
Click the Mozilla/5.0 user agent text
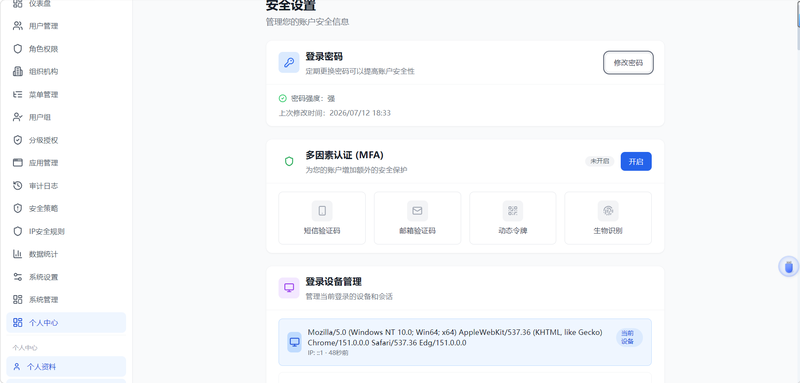[x=455, y=337]
